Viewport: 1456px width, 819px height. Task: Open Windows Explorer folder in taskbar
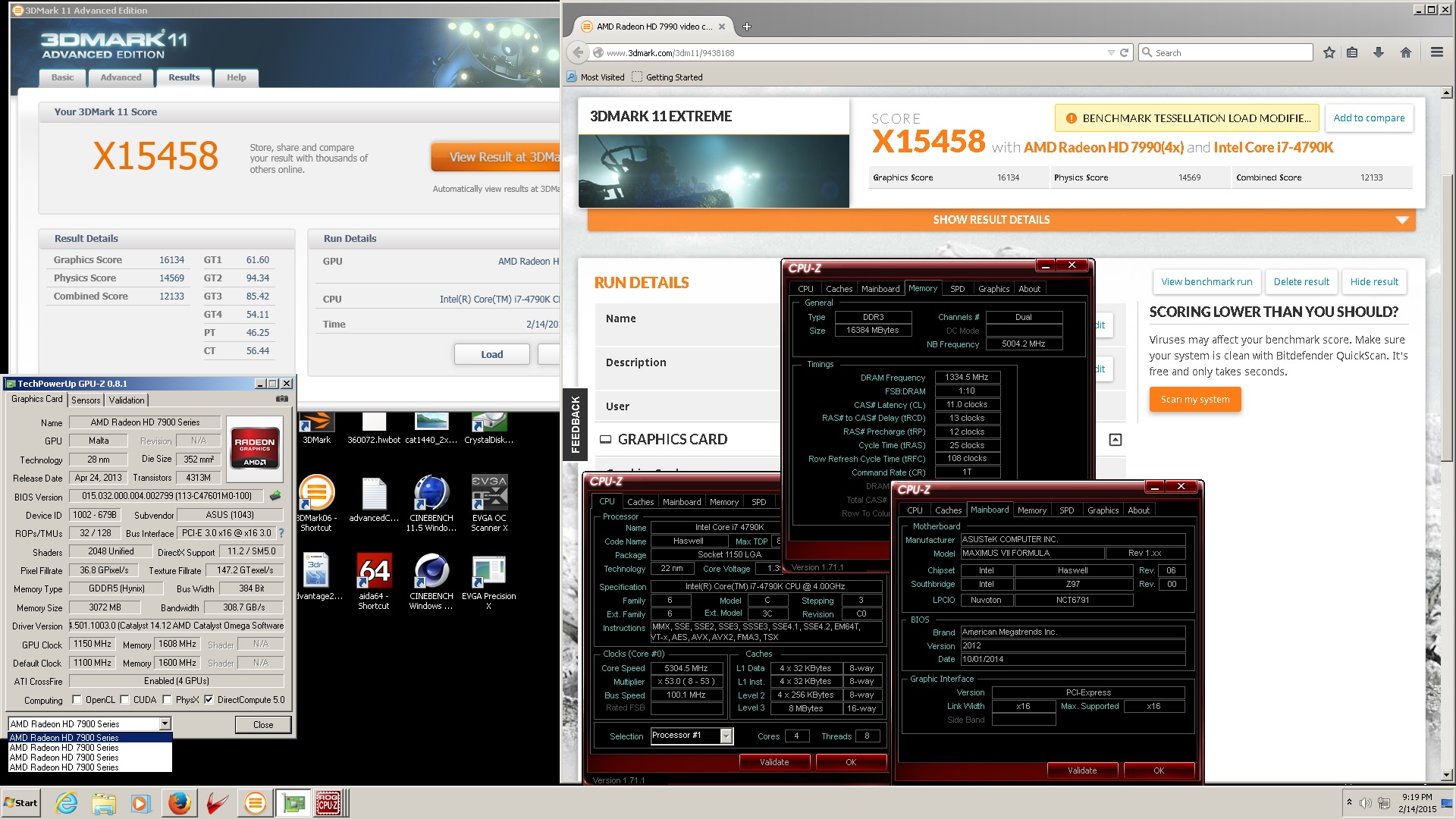click(104, 802)
